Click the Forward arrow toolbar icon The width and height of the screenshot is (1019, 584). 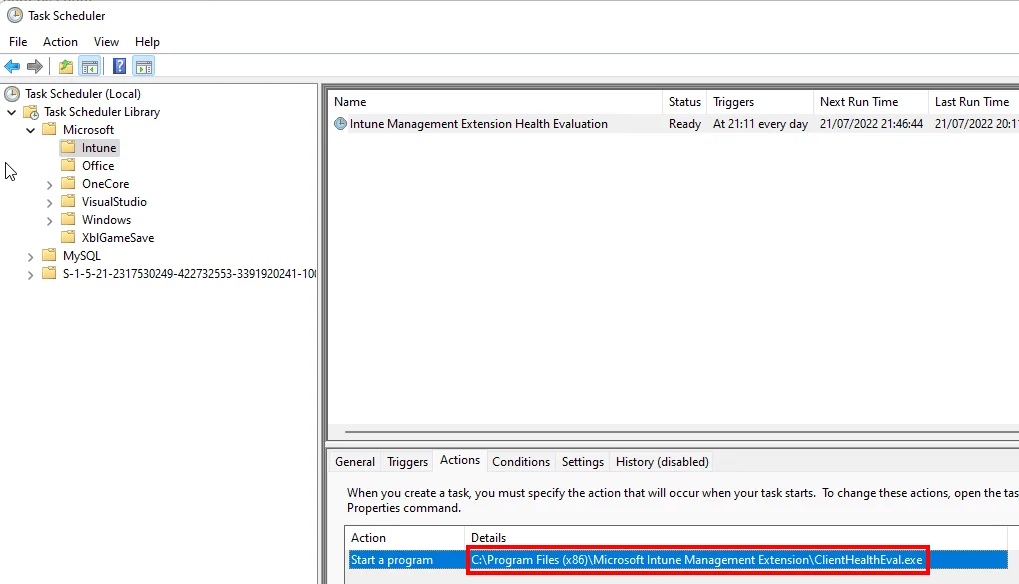[35, 66]
